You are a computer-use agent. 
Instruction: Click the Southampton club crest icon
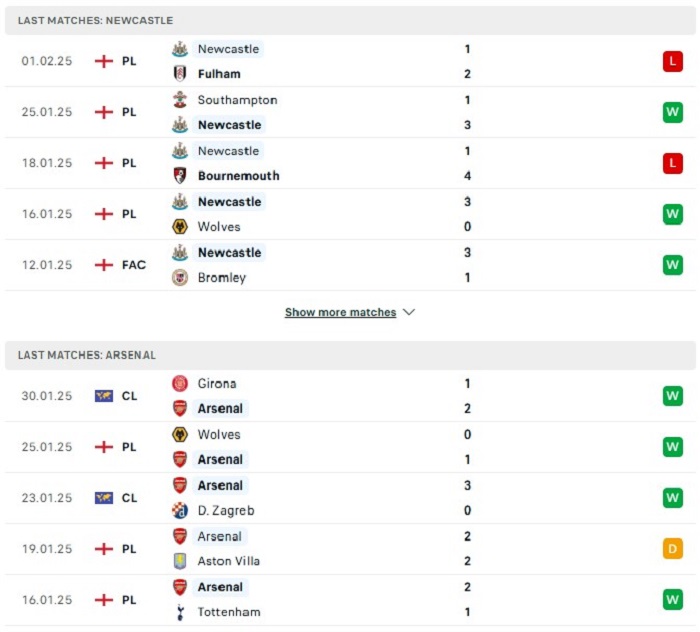click(180, 100)
